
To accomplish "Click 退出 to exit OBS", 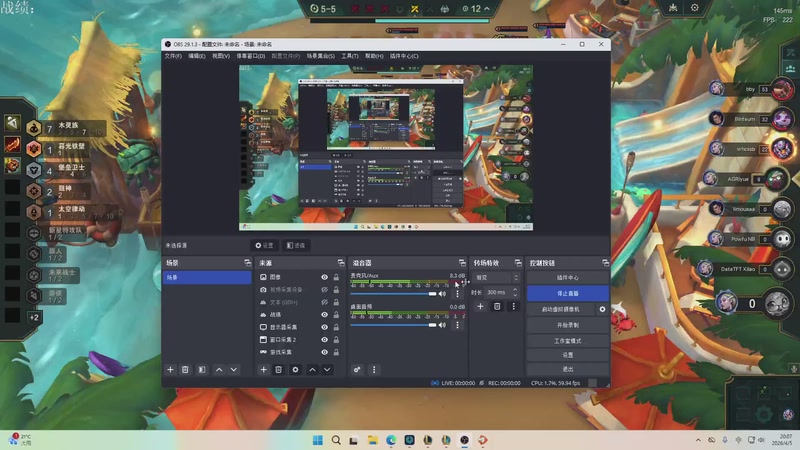I will [568, 368].
